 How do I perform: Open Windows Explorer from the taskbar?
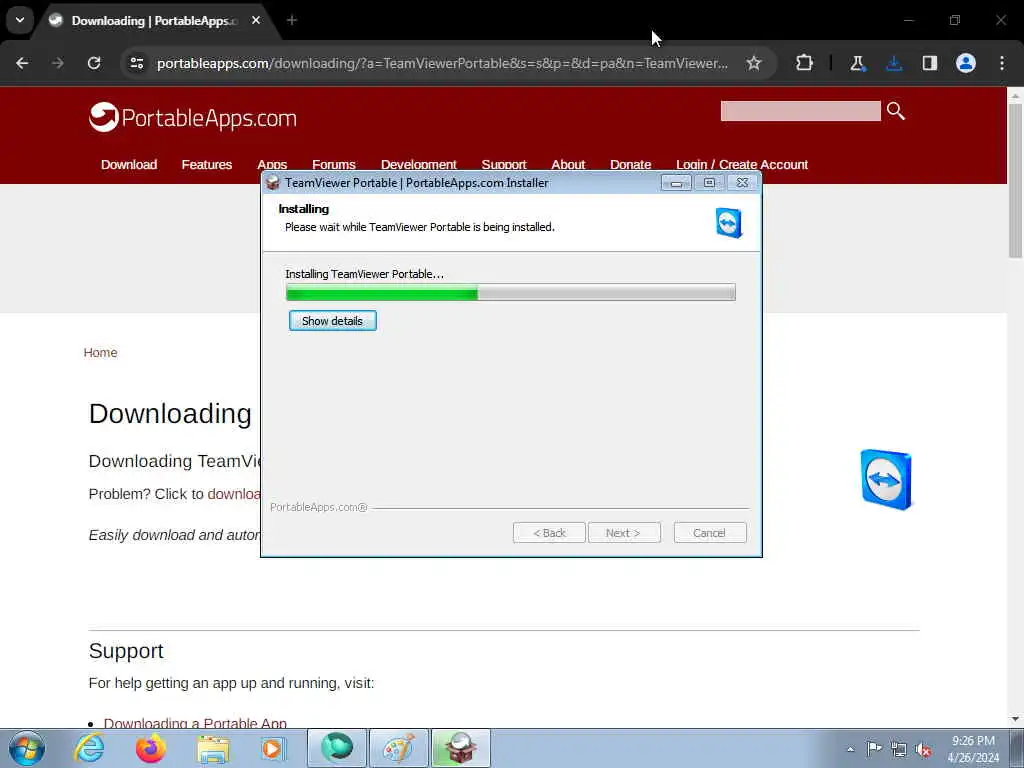pos(213,748)
